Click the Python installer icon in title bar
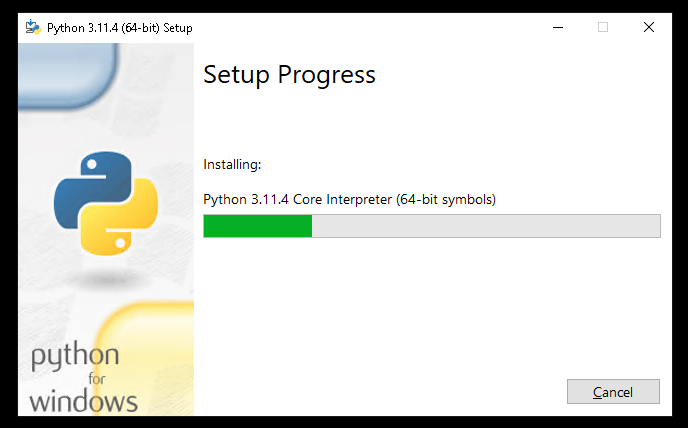 [33, 27]
